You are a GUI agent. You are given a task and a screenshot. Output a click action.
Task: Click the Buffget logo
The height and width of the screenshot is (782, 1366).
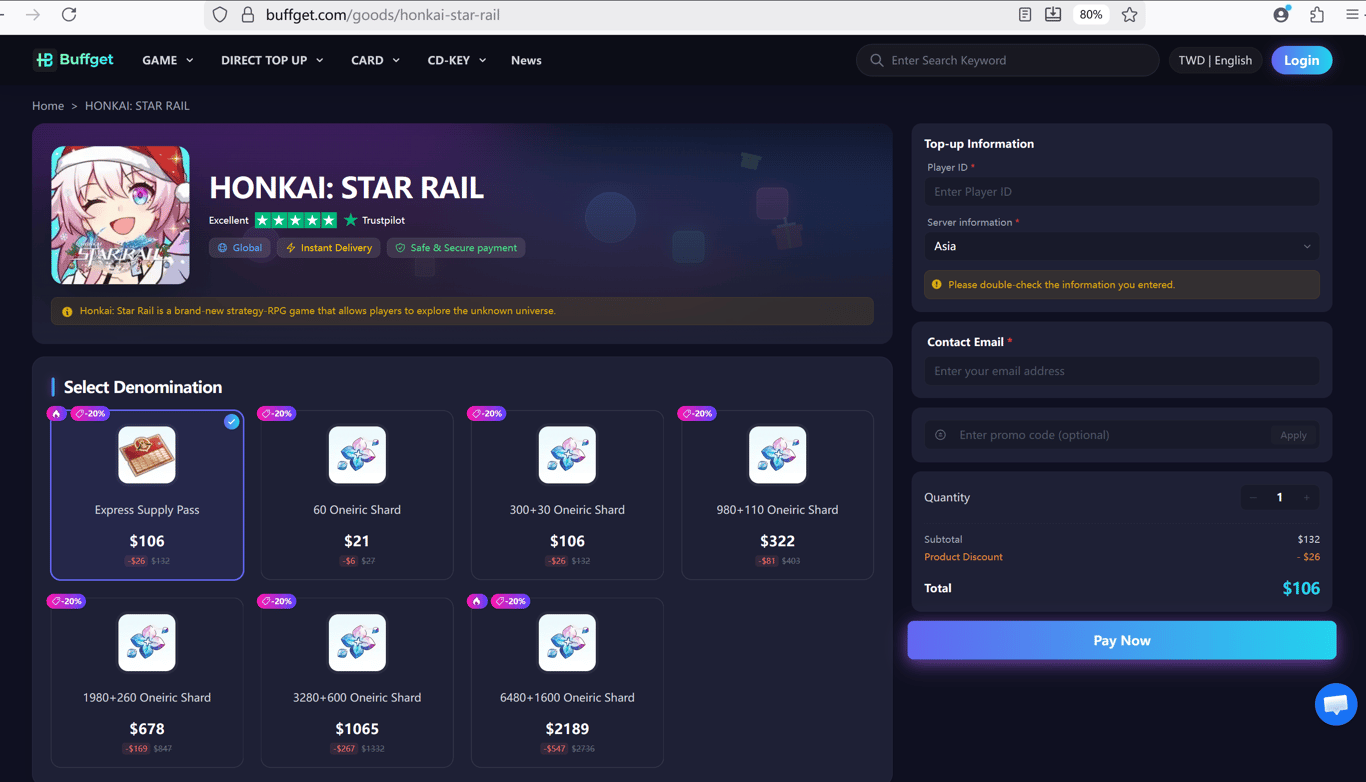click(74, 60)
